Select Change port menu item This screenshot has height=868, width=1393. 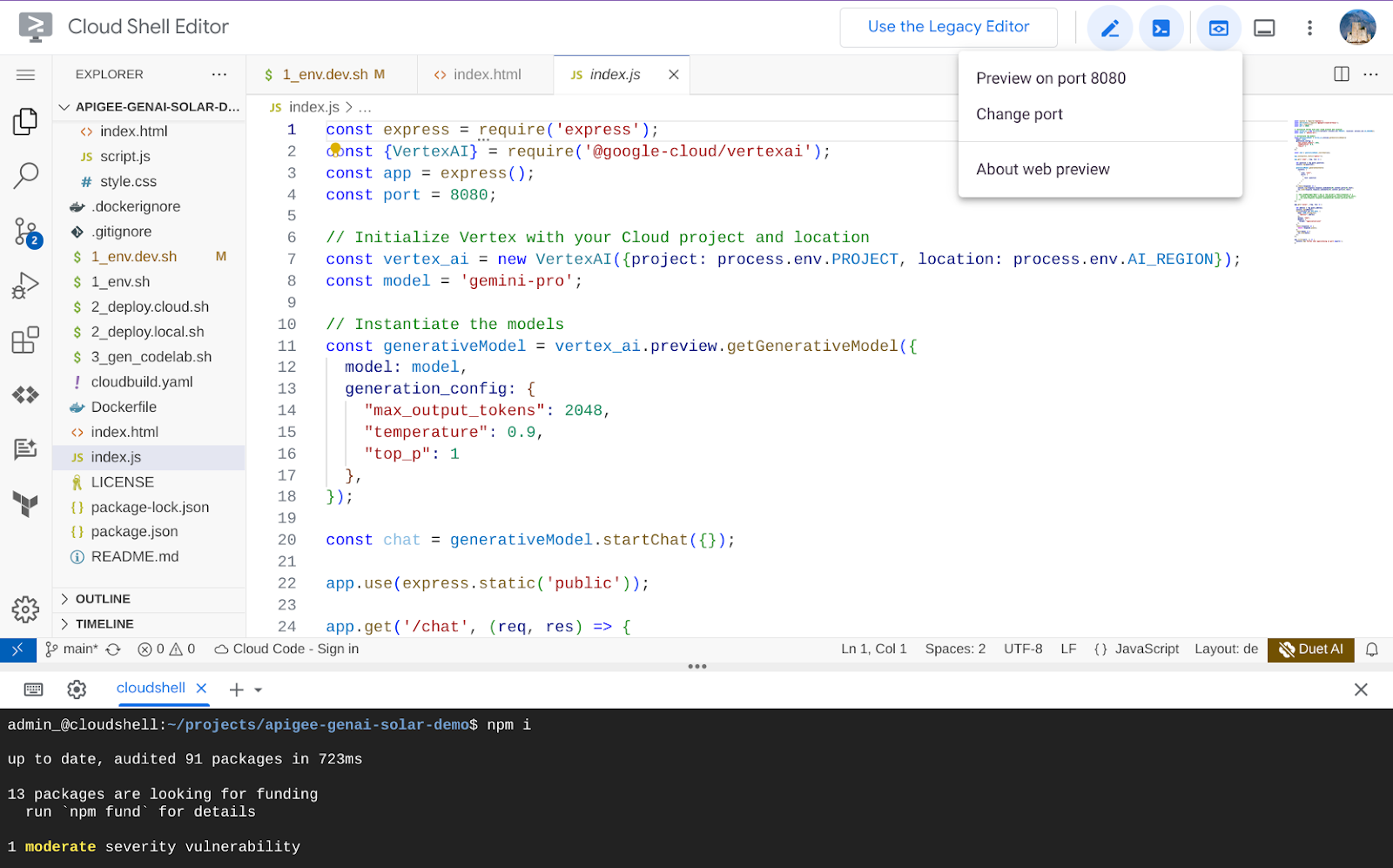(x=1100, y=114)
